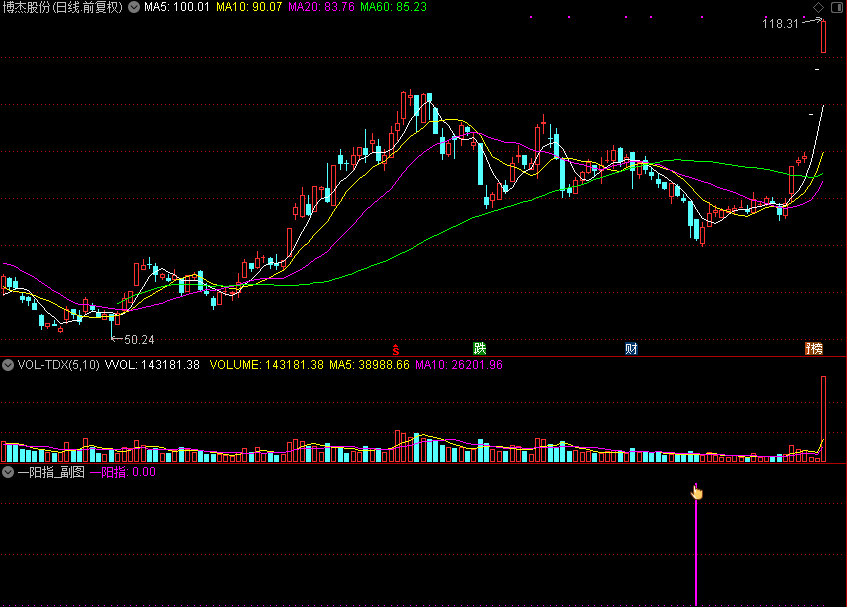Open the dropdown next to 博杰股份 title
The image size is (847, 607).
pyautogui.click(x=134, y=7)
